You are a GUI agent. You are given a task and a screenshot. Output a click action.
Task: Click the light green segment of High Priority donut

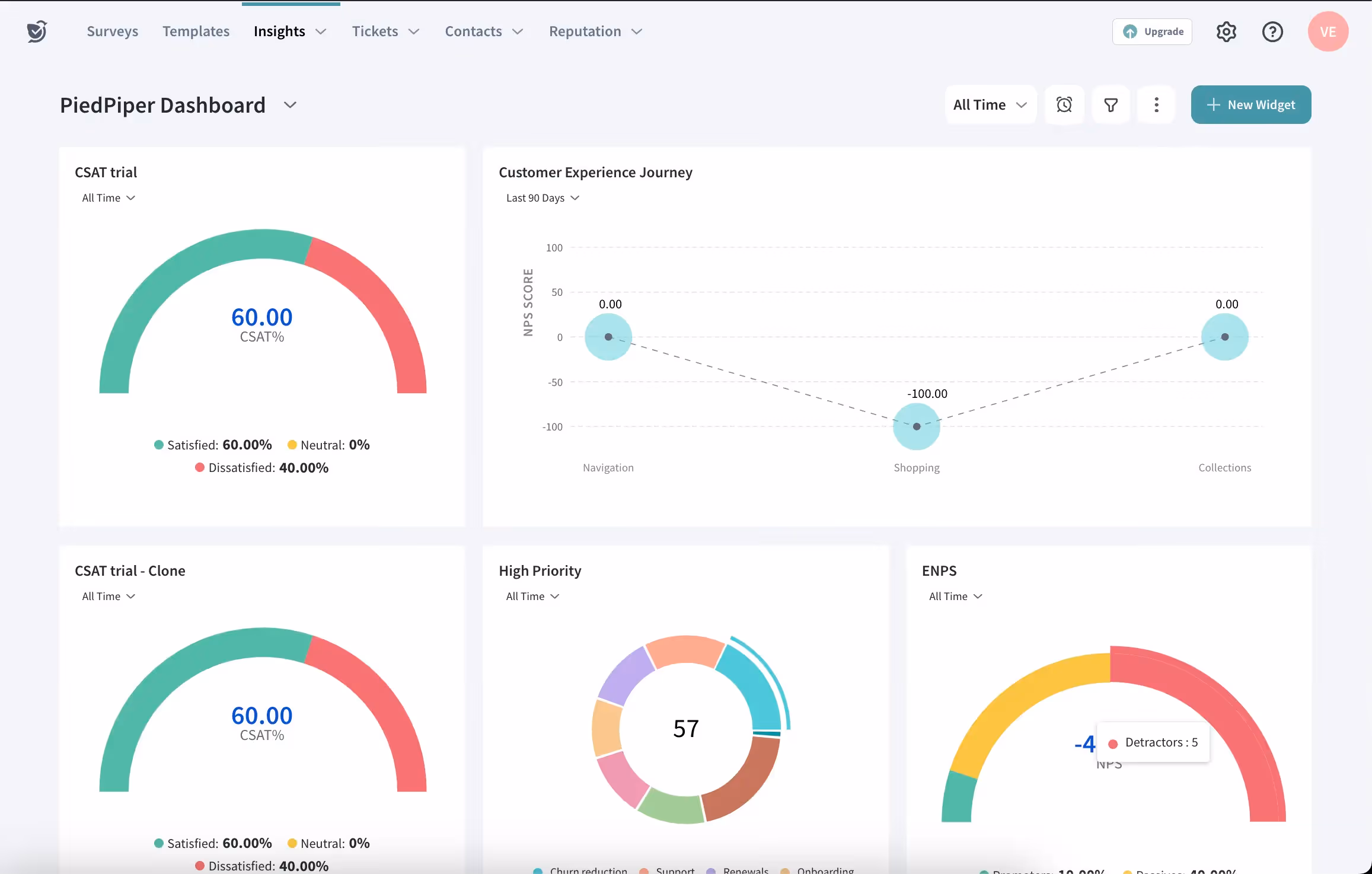pos(673,808)
